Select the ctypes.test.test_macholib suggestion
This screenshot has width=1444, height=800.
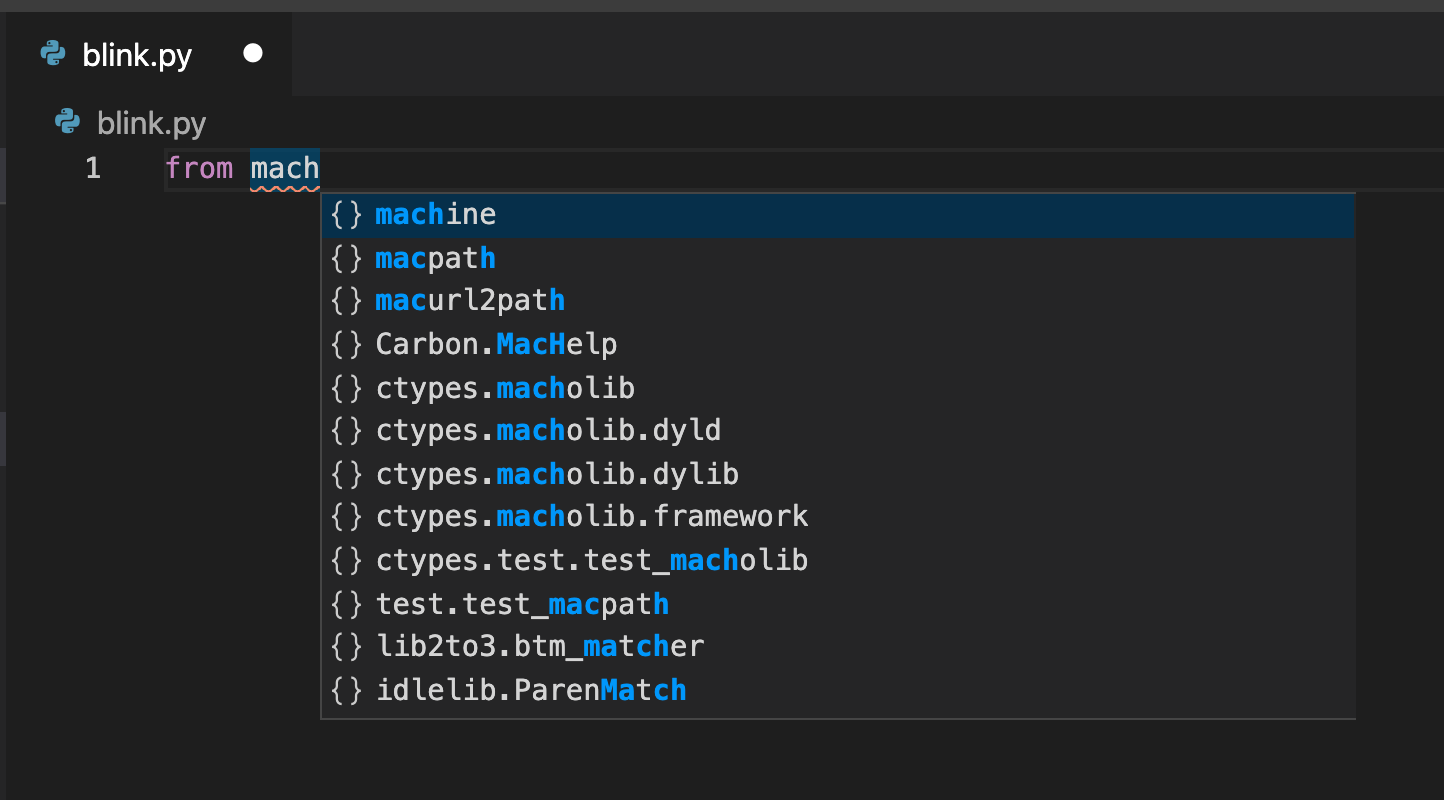coord(592,560)
